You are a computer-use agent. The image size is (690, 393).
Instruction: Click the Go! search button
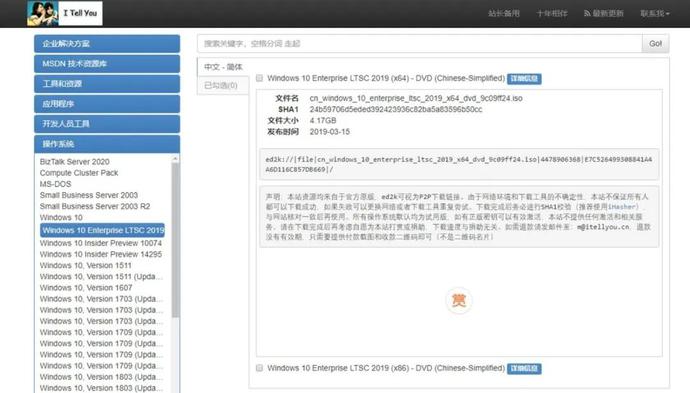[x=655, y=44]
